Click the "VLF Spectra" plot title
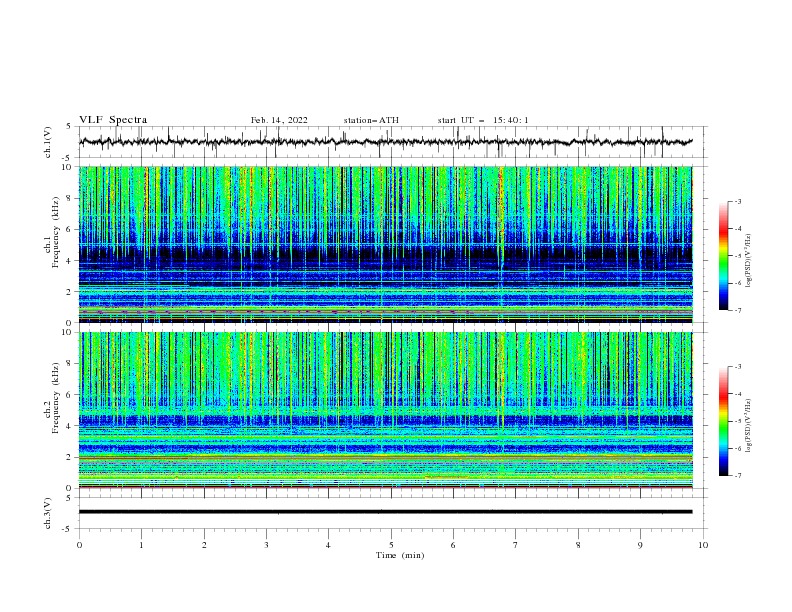792x612 pixels. tap(113, 120)
